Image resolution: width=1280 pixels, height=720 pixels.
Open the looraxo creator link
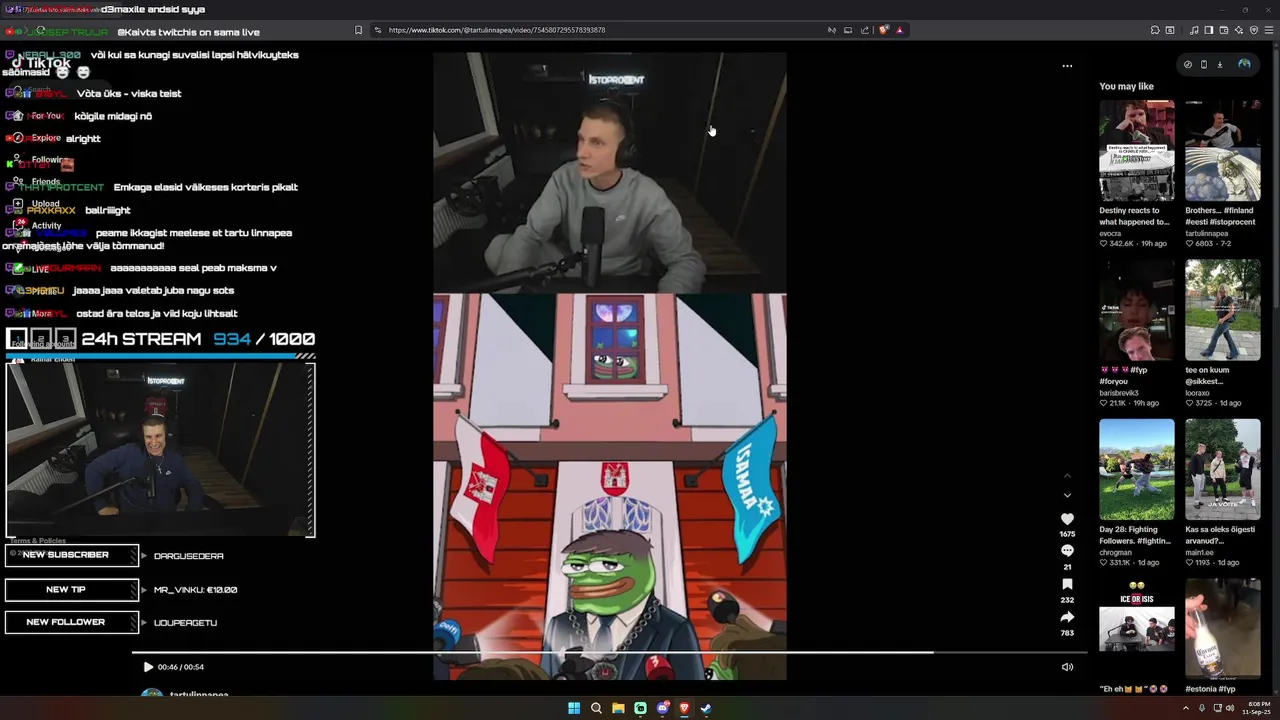[1198, 393]
